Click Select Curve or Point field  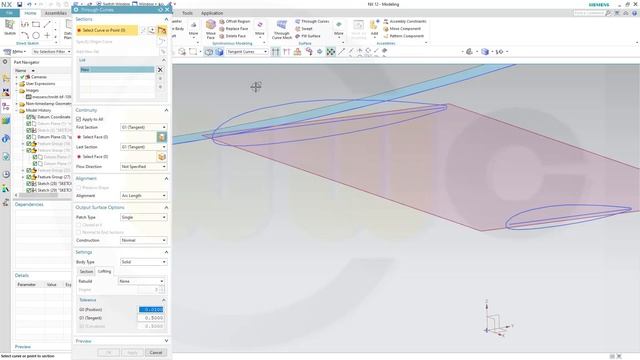pyautogui.click(x=107, y=30)
